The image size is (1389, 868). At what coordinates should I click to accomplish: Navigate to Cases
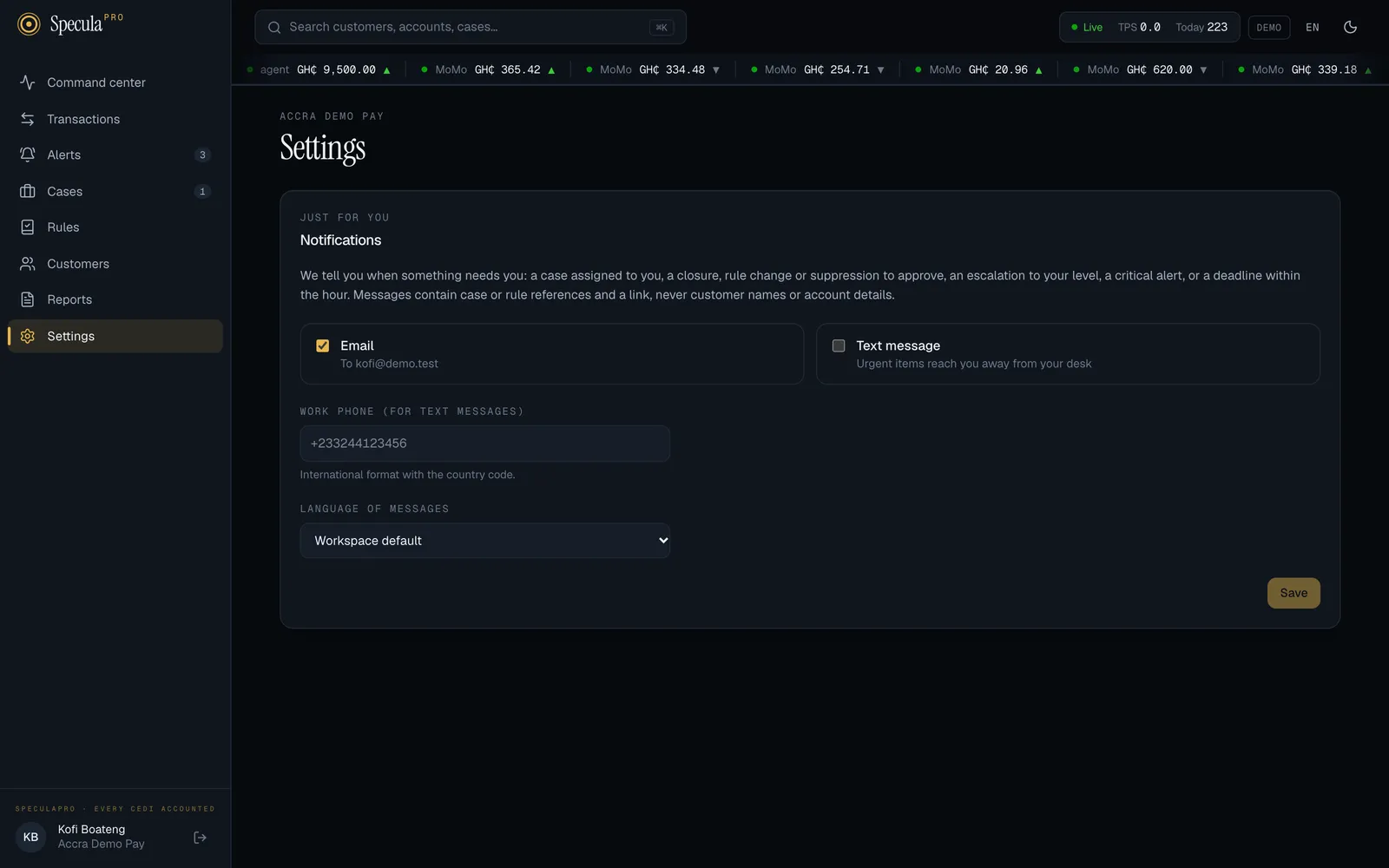tap(115, 191)
